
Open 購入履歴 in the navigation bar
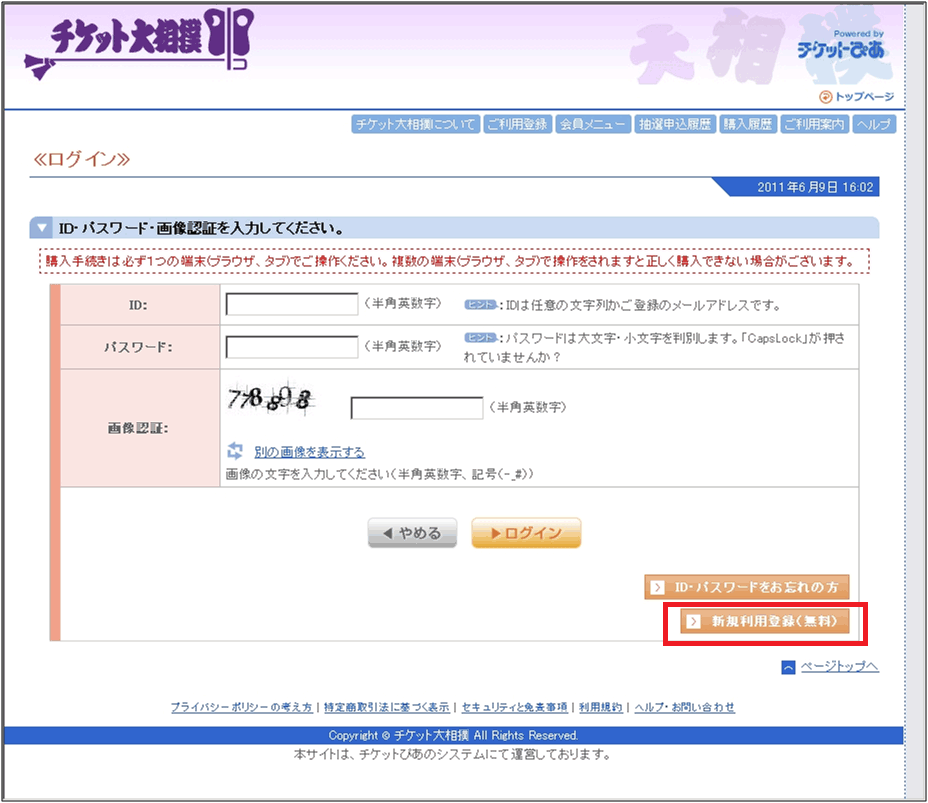click(x=748, y=125)
